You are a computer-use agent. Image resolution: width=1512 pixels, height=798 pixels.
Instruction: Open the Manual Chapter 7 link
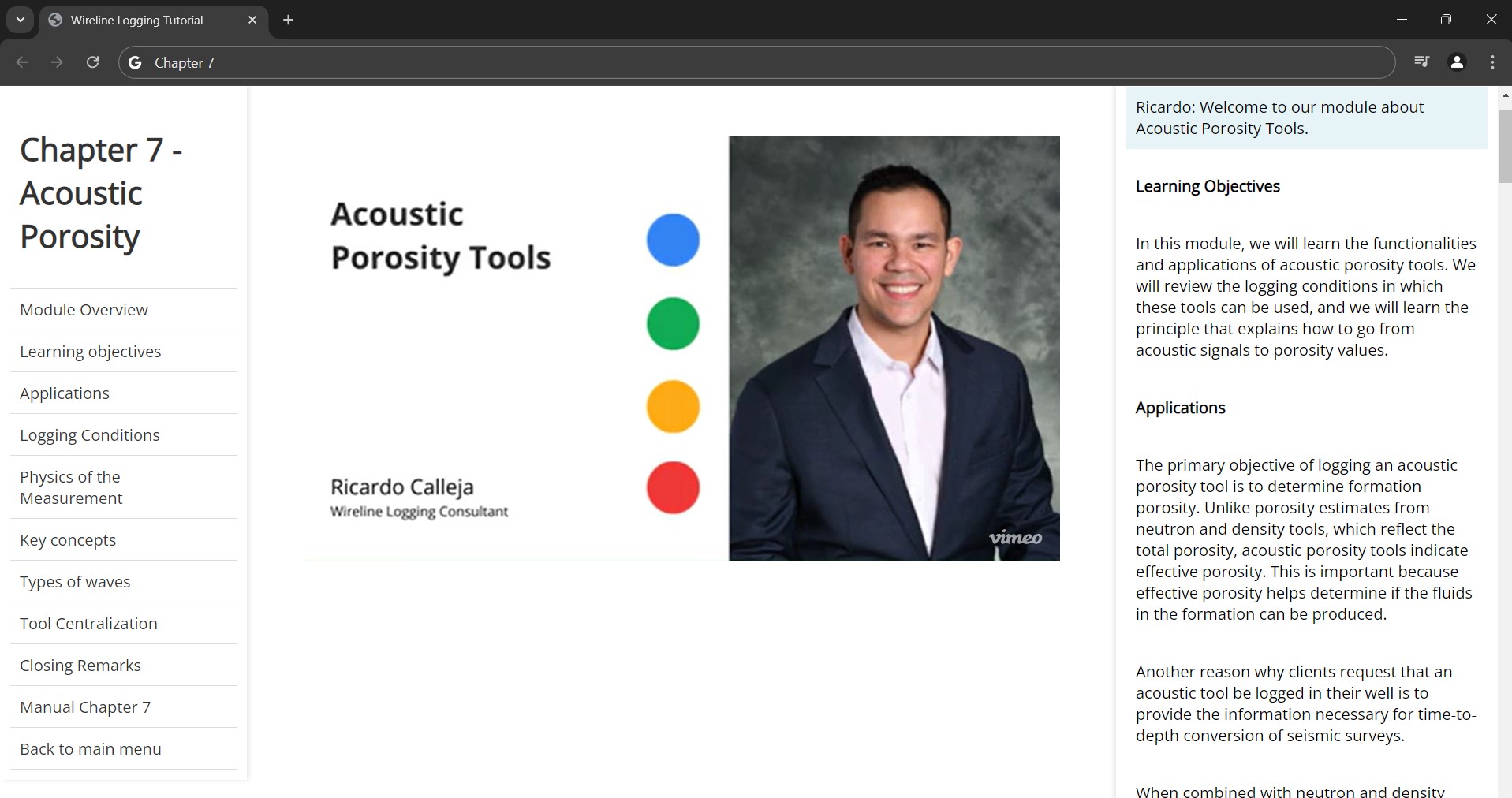[85, 707]
